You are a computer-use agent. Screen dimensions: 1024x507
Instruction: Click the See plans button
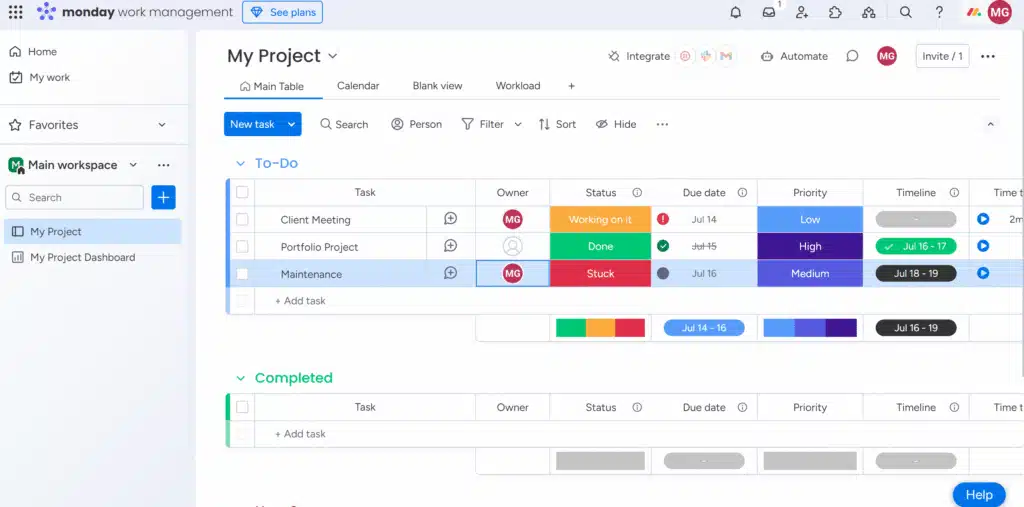coord(282,12)
